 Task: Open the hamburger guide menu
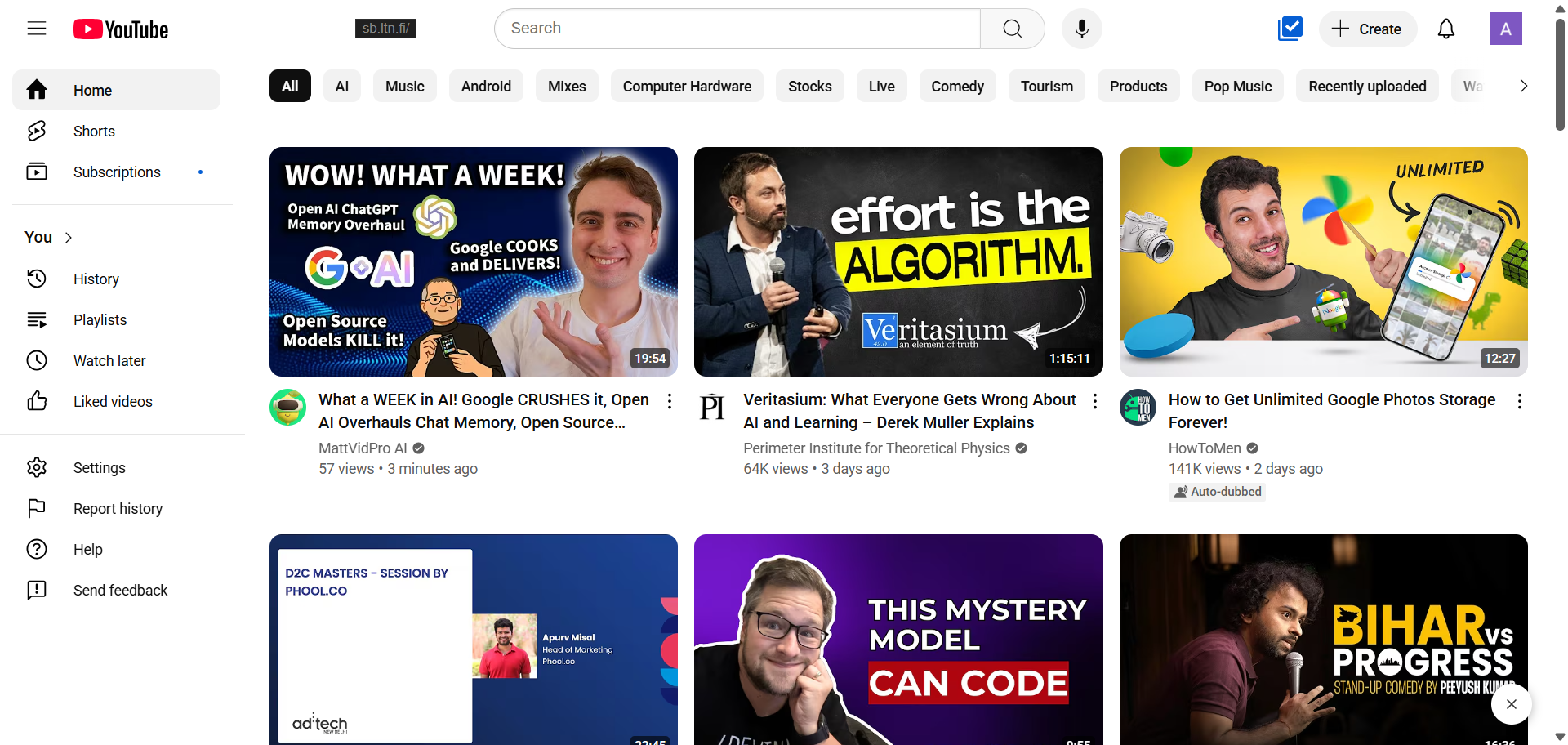coord(37,29)
